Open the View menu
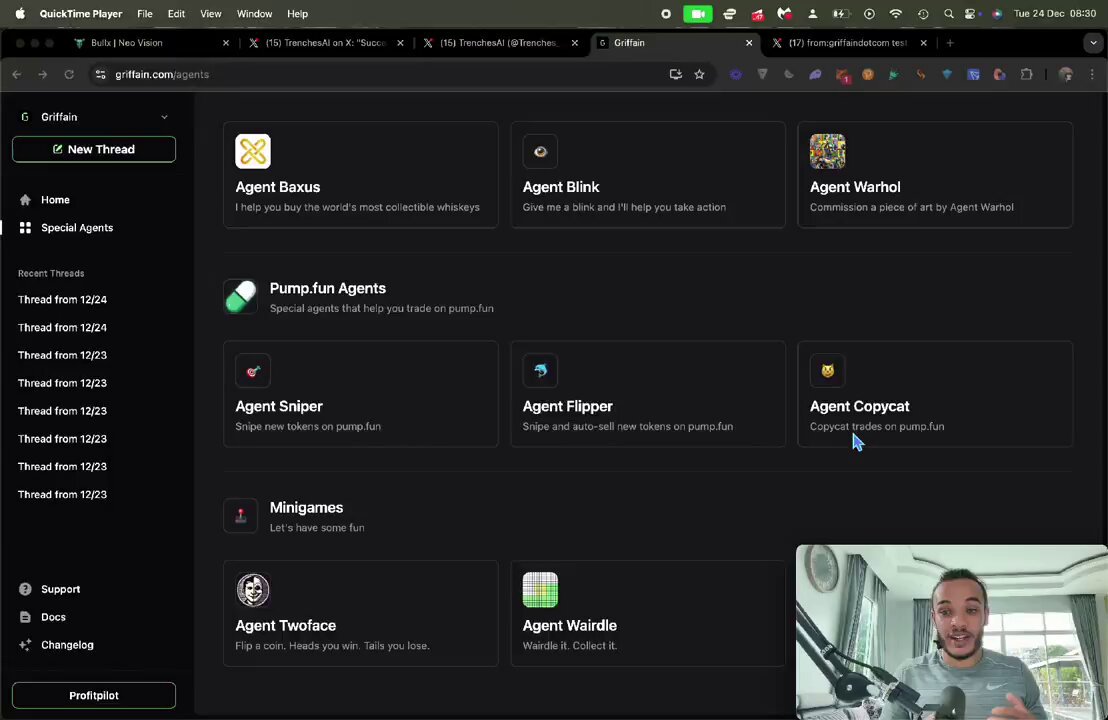 [x=211, y=13]
